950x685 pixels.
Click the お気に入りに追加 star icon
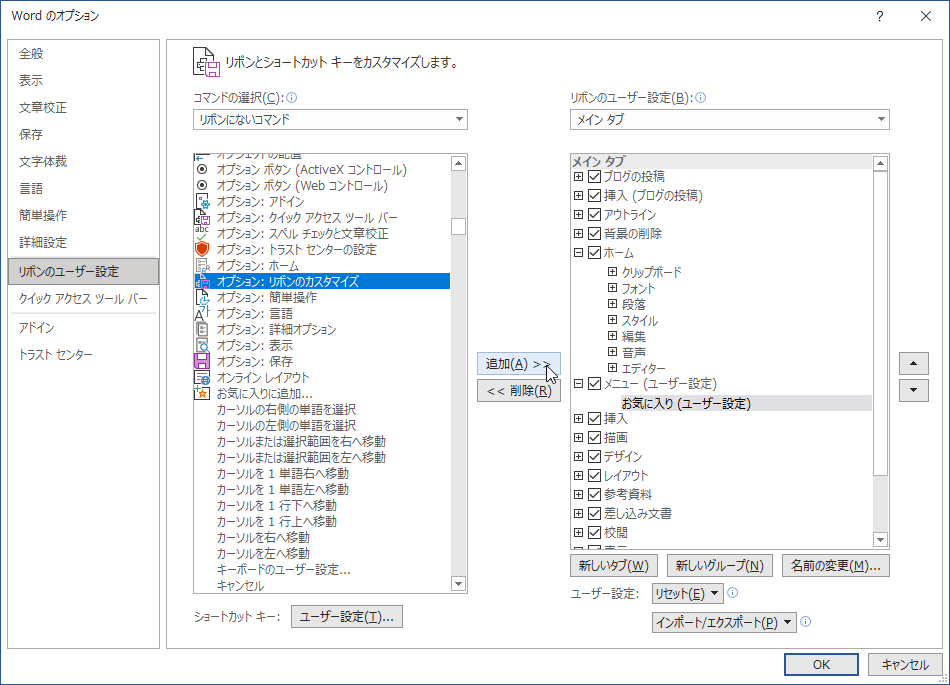(202, 393)
